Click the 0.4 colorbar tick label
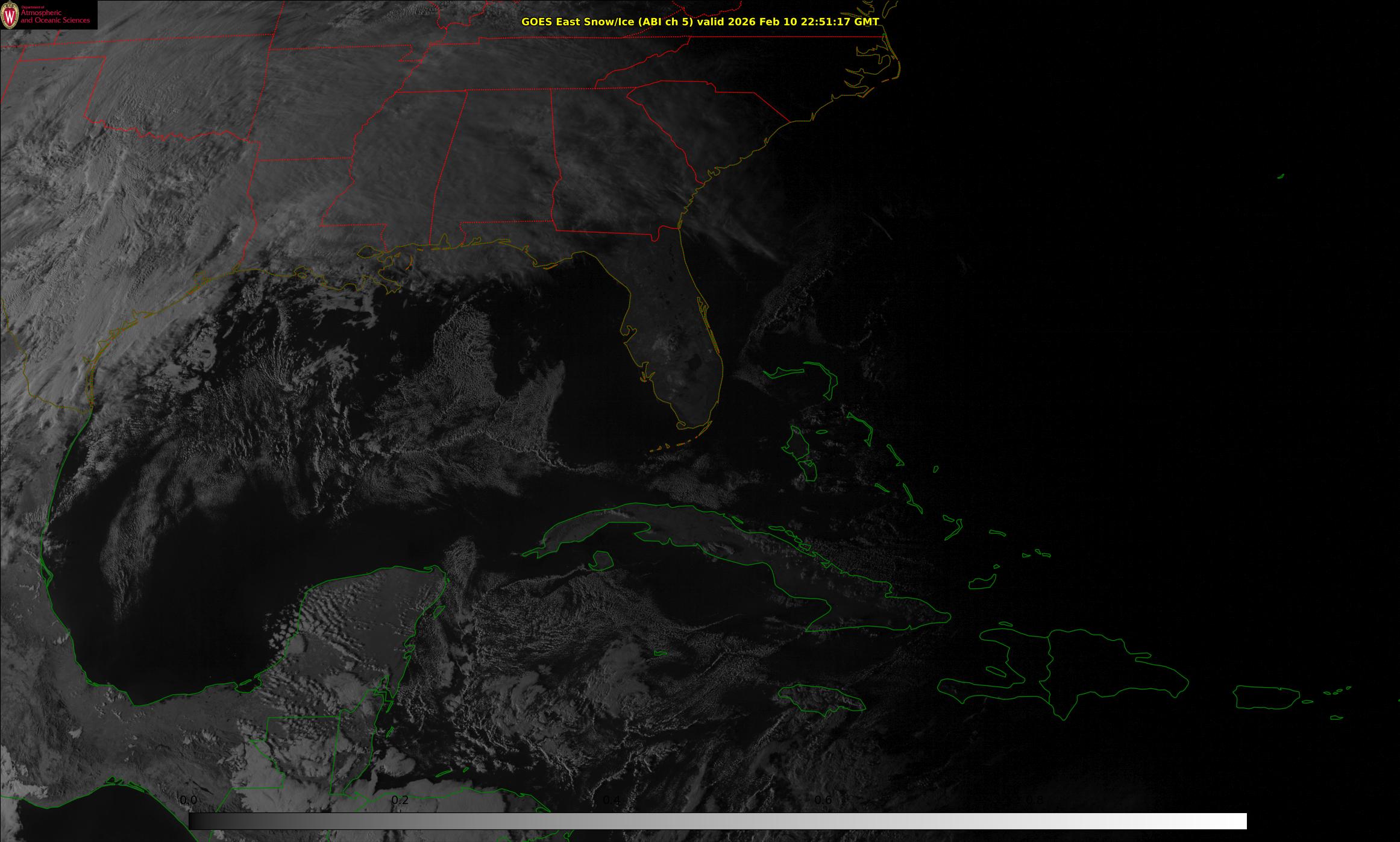This screenshot has width=1400, height=842. coord(611,800)
